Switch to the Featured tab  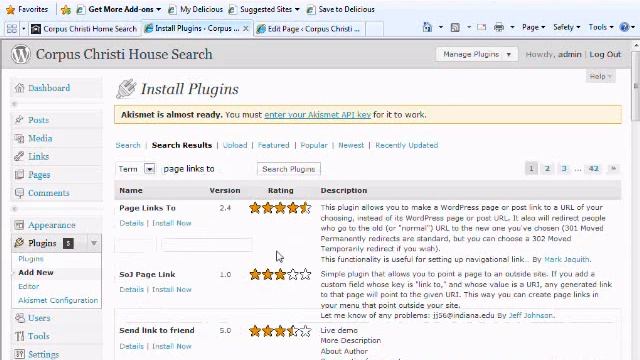point(273,145)
